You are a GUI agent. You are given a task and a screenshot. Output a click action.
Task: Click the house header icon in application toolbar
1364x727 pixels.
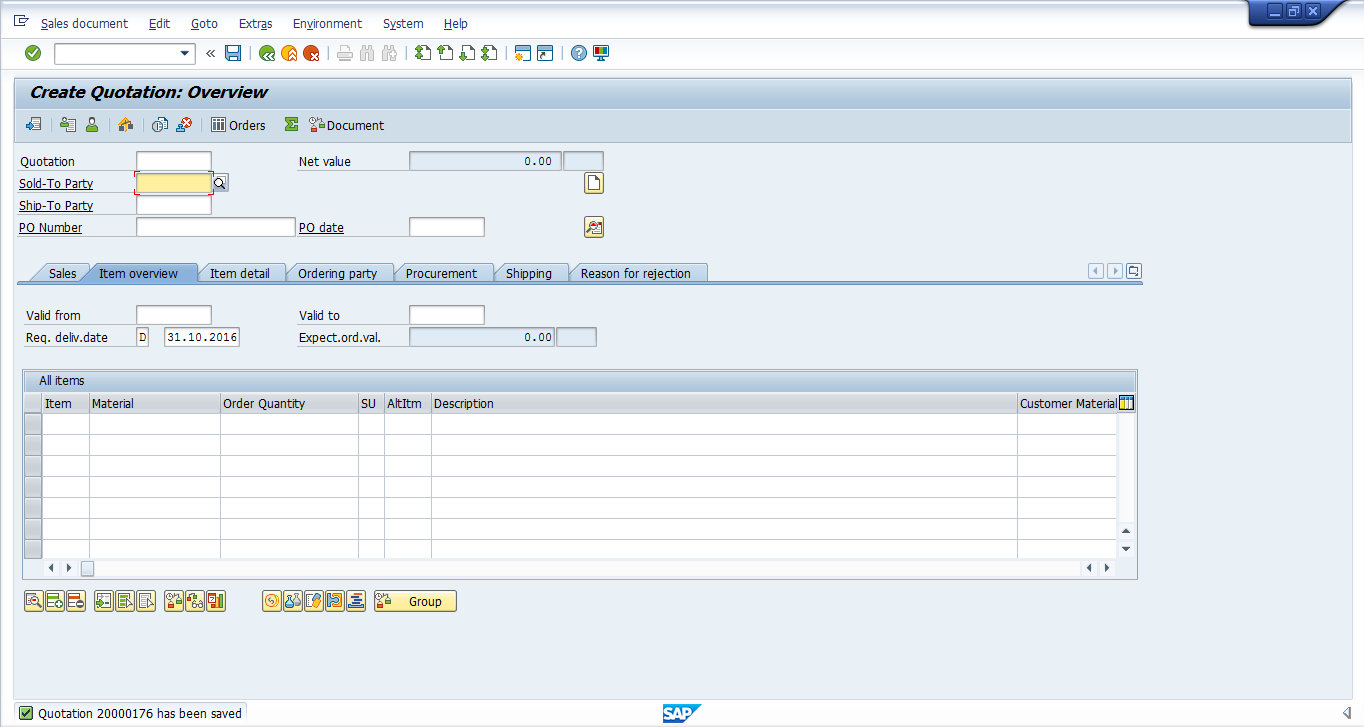(126, 125)
